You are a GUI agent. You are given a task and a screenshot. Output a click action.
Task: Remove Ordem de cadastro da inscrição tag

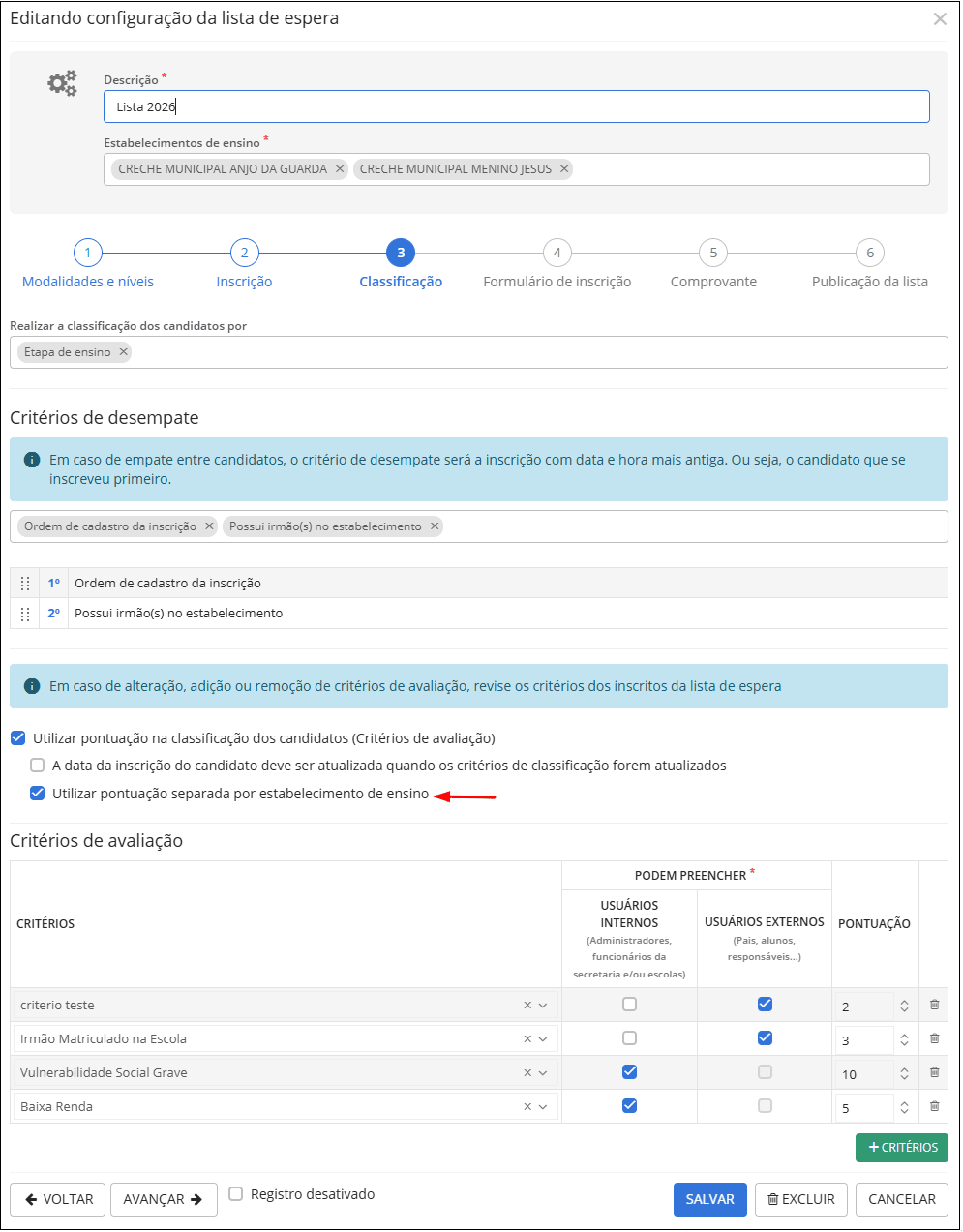point(209,526)
